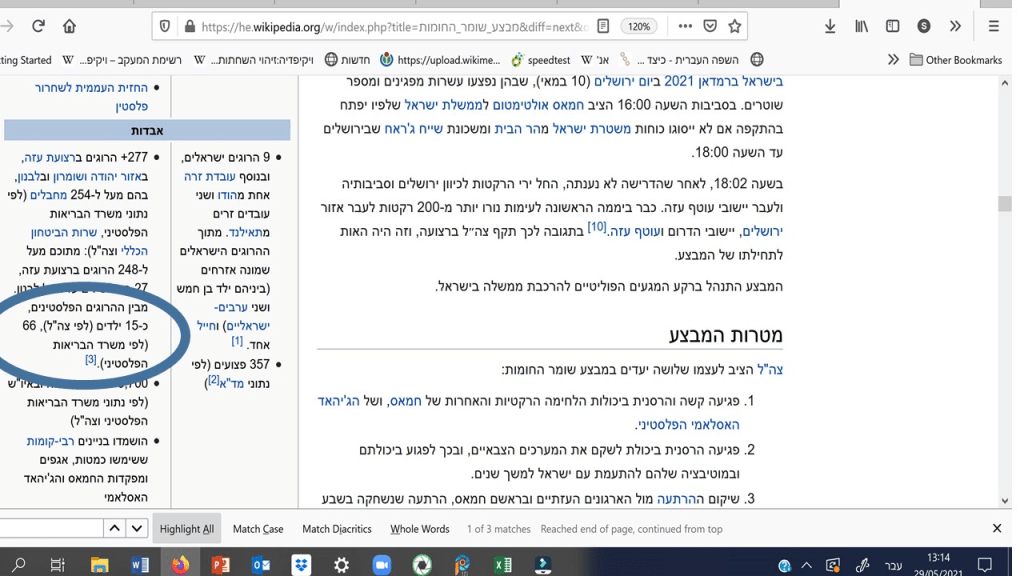
Task: Reload the page with the refresh icon
Action: coord(38,27)
